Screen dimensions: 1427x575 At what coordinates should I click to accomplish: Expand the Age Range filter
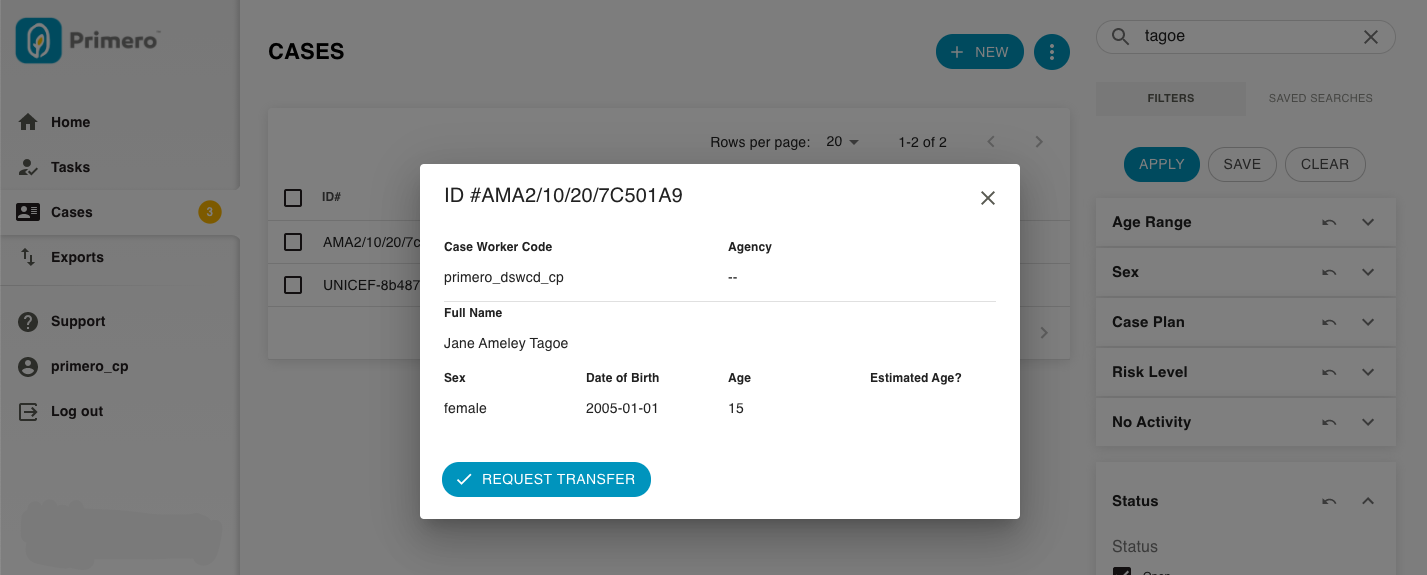[1369, 222]
